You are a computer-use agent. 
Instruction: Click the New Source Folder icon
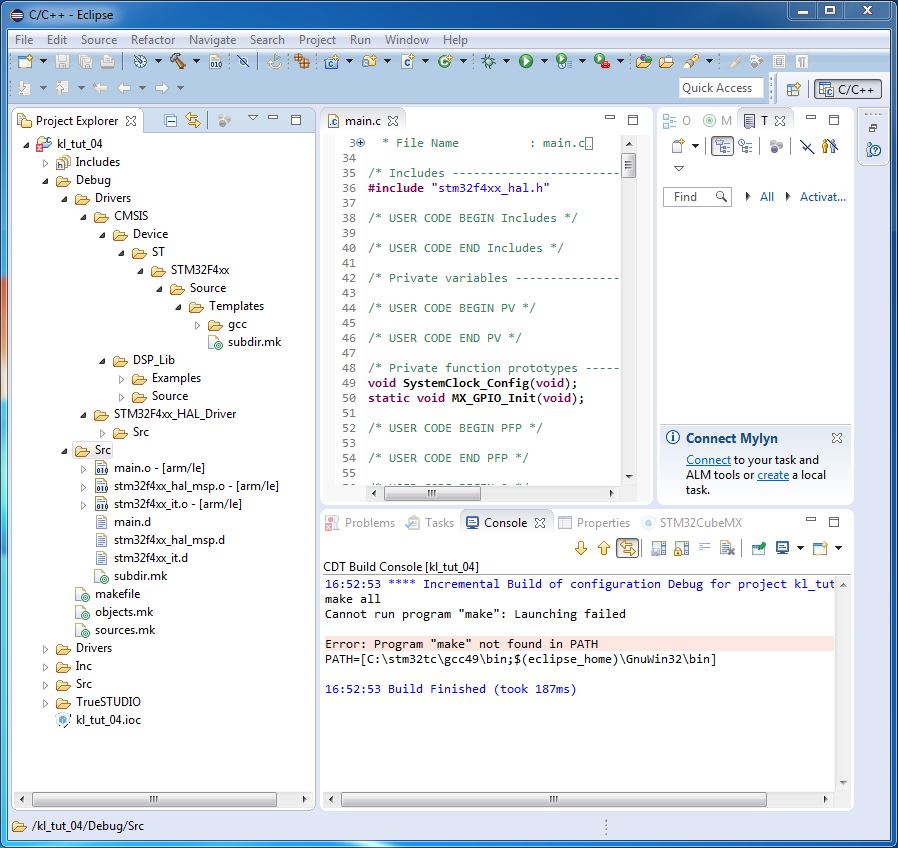pos(369,61)
